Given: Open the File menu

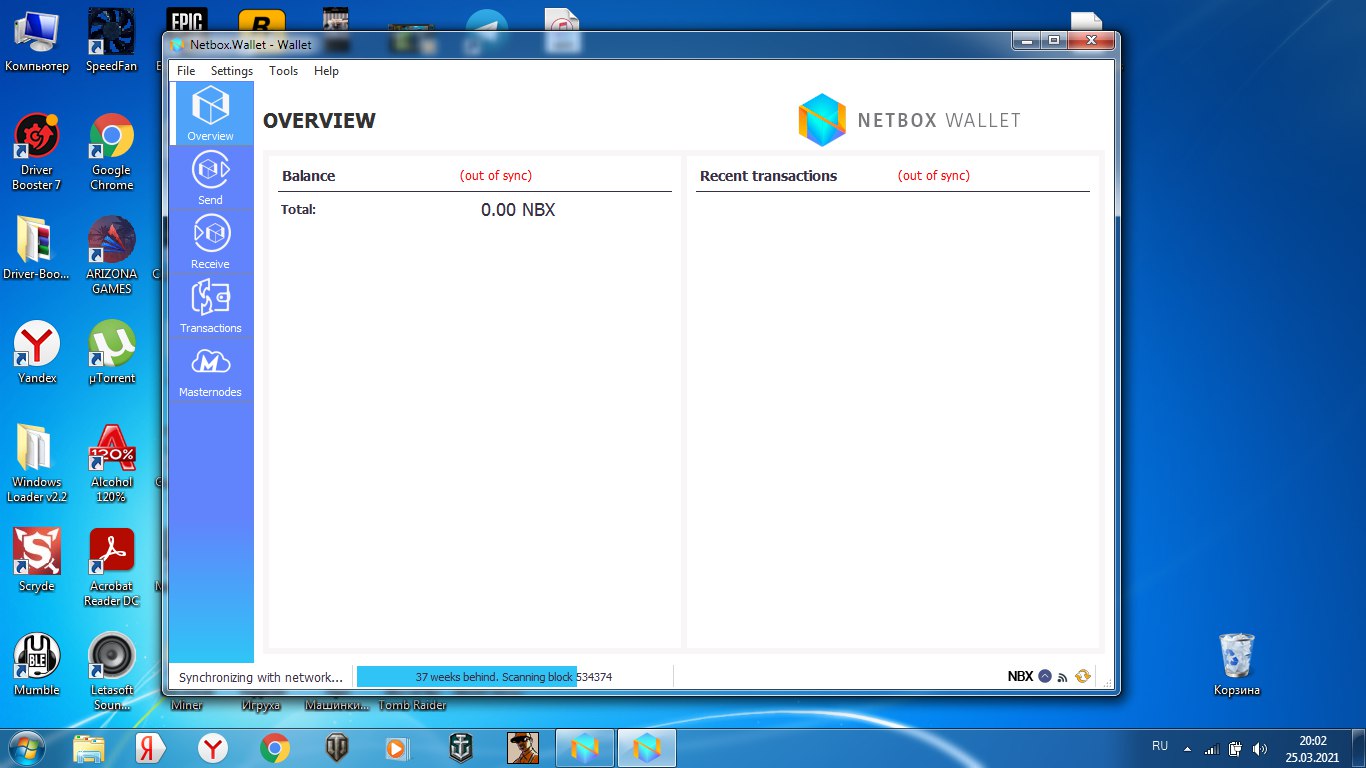Looking at the screenshot, I should tap(186, 71).
